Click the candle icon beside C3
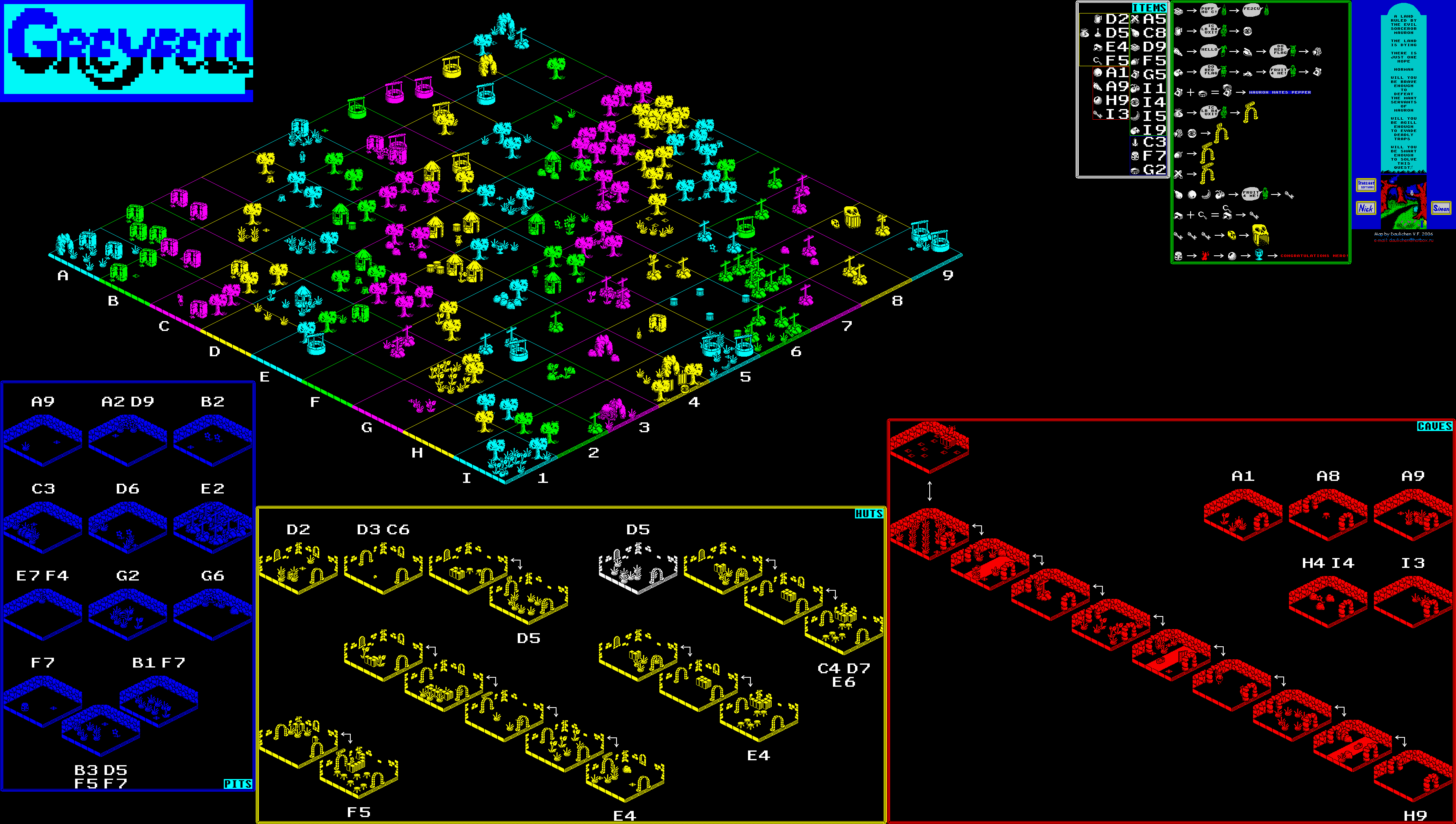The width and height of the screenshot is (1456, 824). click(x=1135, y=143)
